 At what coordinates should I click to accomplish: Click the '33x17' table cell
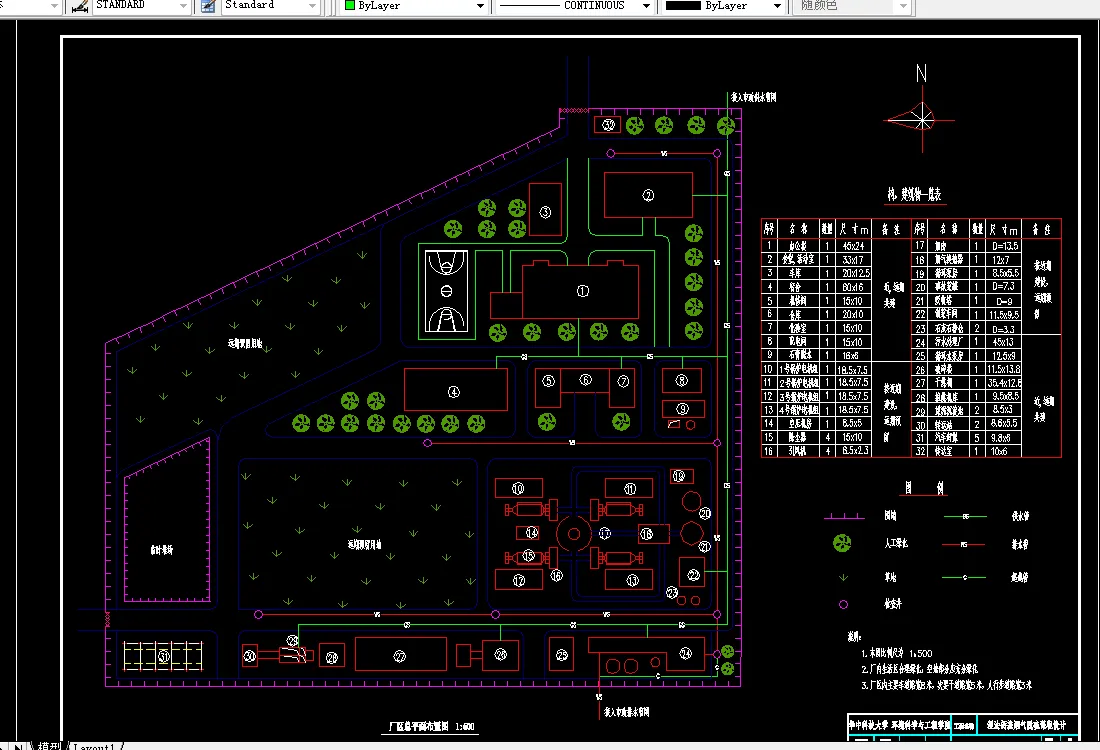tap(852, 260)
